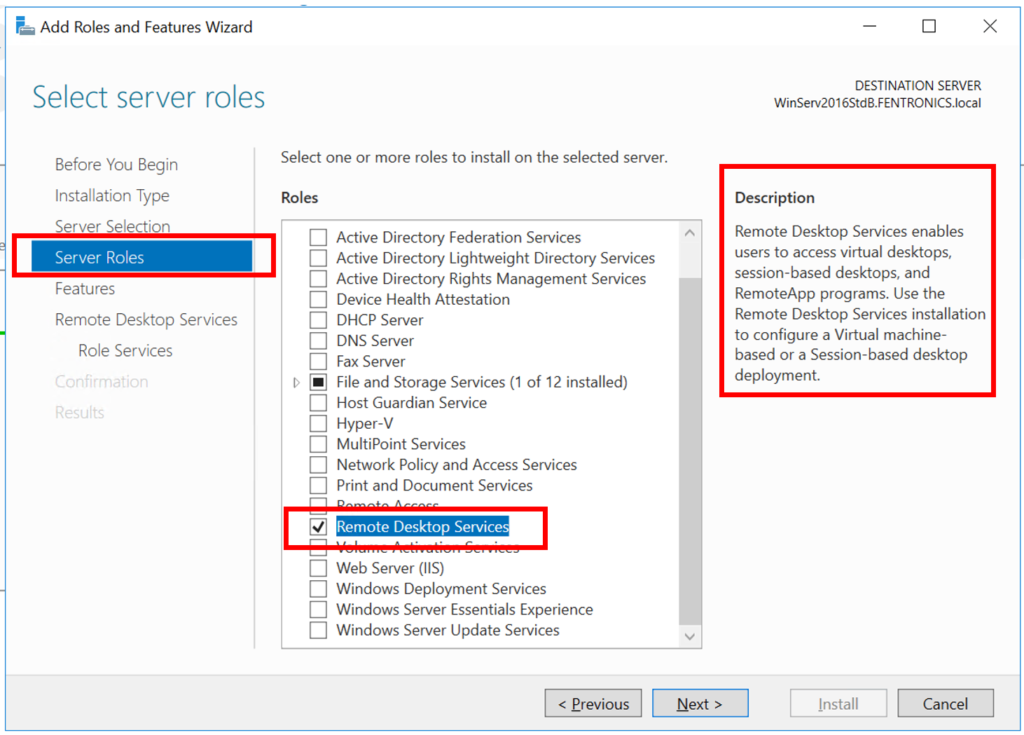Viewport: 1024px width, 735px height.
Task: Enable Network Policy and Access Services
Action: [317, 464]
